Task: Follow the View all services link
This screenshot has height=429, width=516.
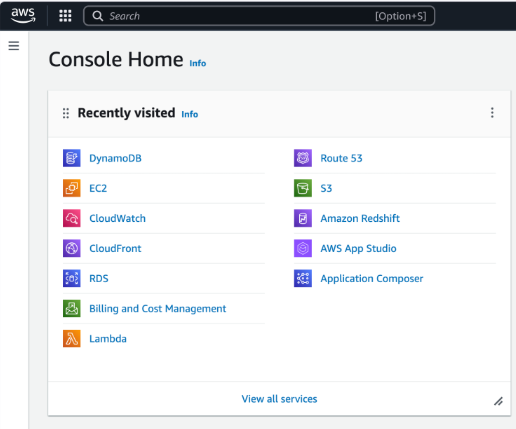Action: [279, 399]
